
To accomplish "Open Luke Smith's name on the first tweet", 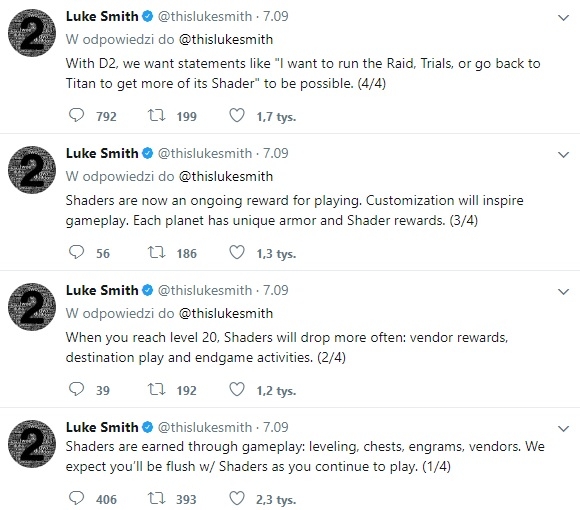I will (102, 16).
